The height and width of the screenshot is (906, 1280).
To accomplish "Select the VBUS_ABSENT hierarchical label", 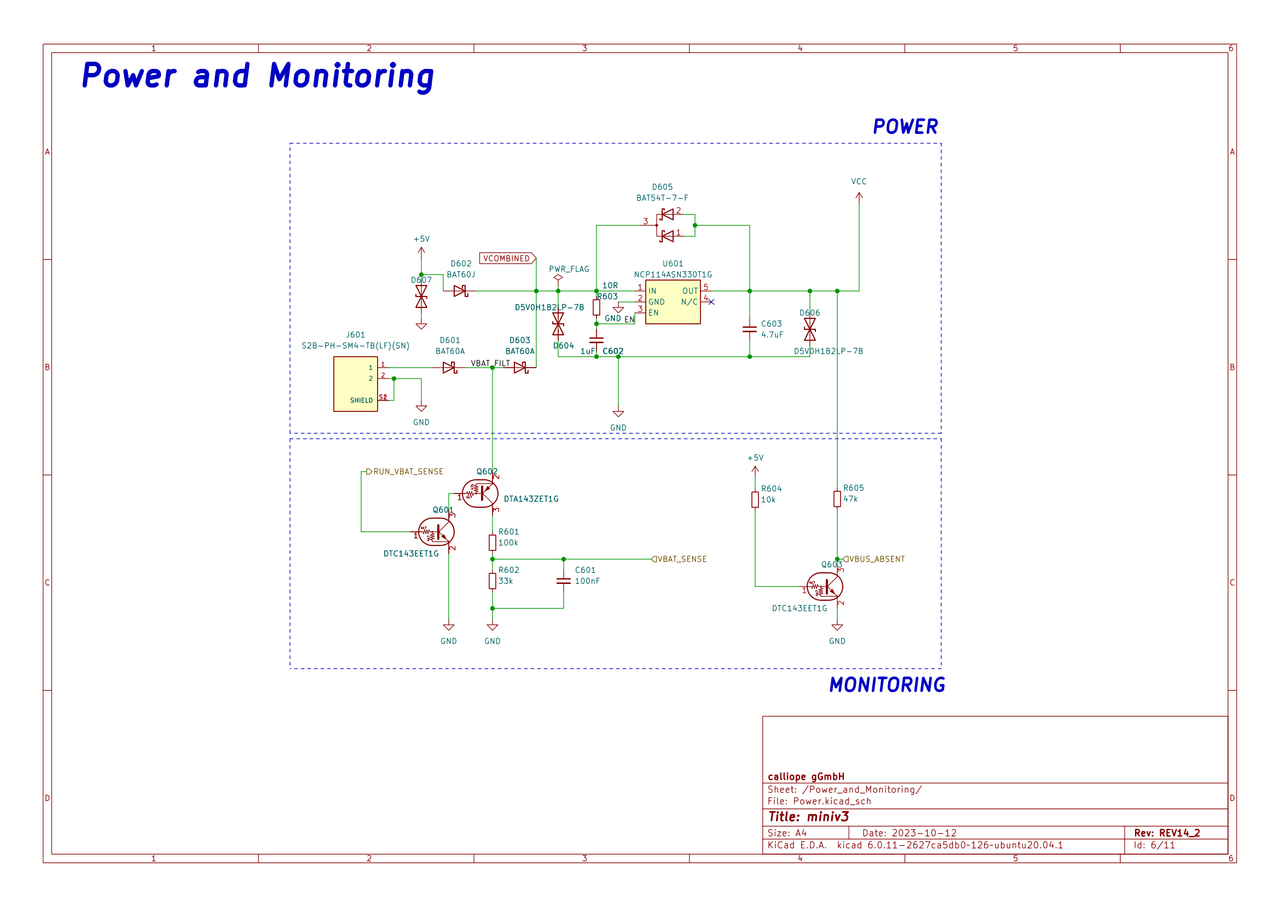I will pyautogui.click(x=874, y=559).
